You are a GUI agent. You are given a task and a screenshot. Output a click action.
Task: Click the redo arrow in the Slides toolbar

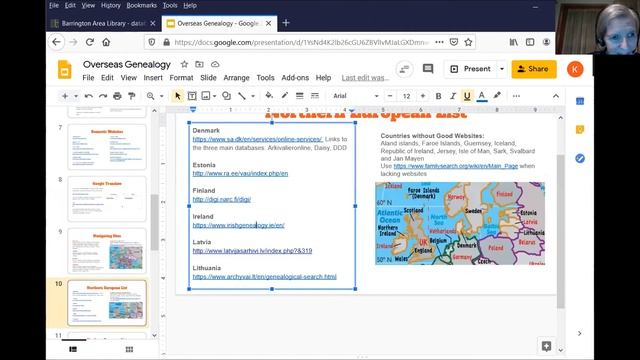coord(103,96)
